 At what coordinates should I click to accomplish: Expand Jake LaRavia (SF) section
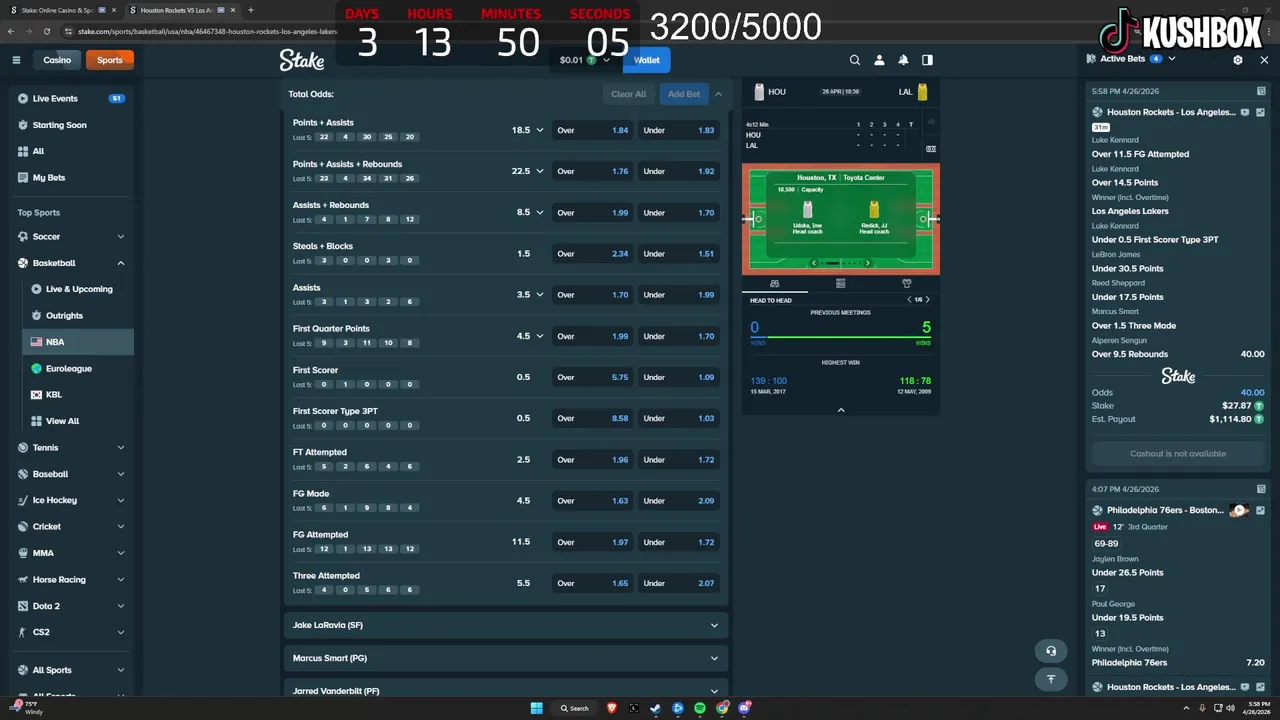[x=505, y=625]
